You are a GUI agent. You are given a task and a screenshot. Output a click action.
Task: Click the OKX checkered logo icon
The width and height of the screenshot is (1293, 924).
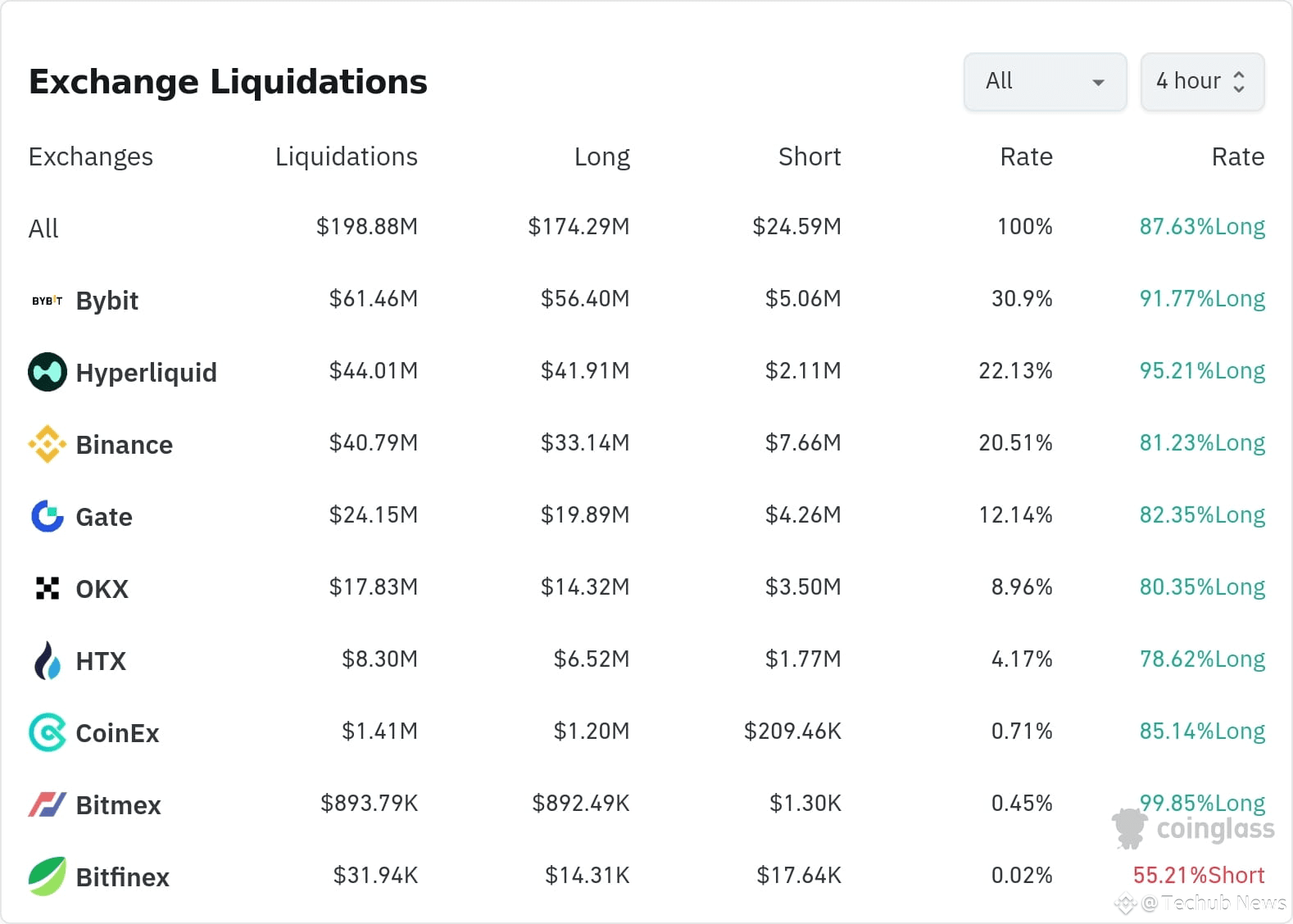click(x=48, y=588)
